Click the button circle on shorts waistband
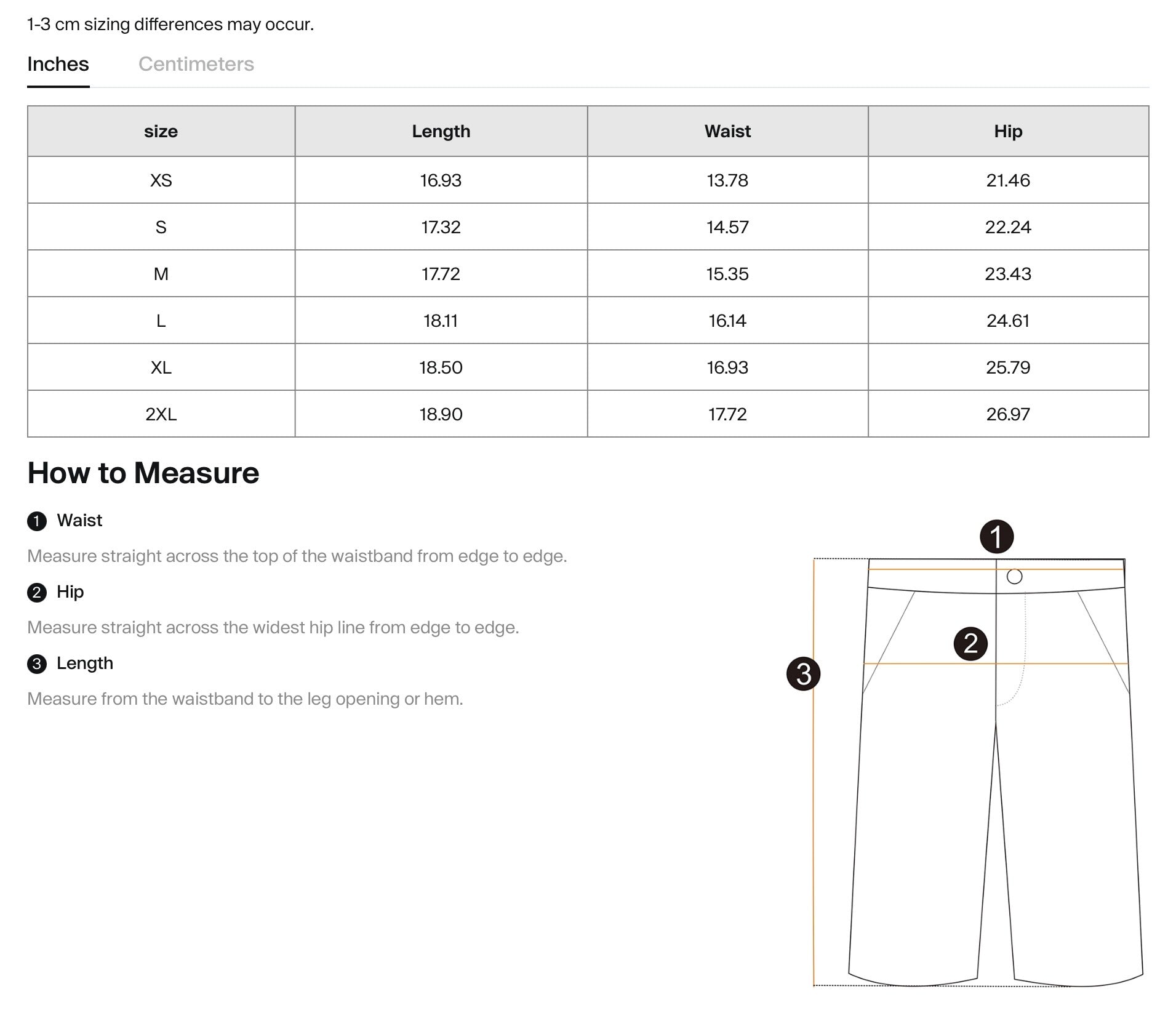Screen dimensions: 1176x1010 (1014, 577)
